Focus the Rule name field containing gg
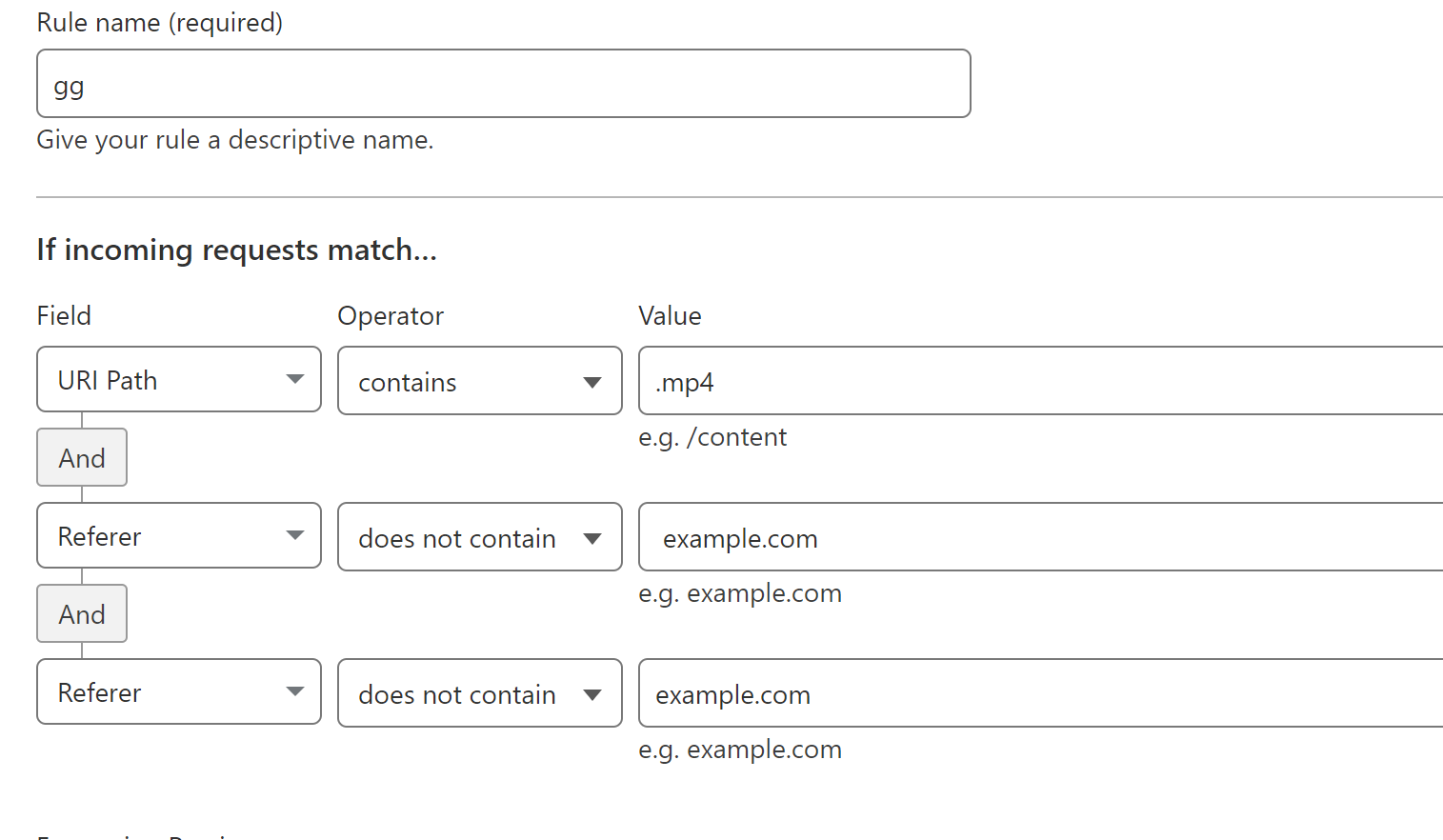1443x840 pixels. [x=503, y=84]
